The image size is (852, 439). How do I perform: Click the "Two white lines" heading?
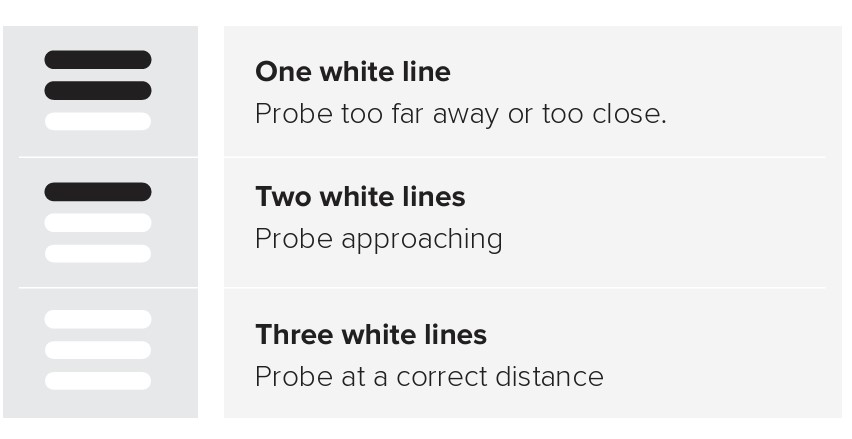(x=360, y=197)
